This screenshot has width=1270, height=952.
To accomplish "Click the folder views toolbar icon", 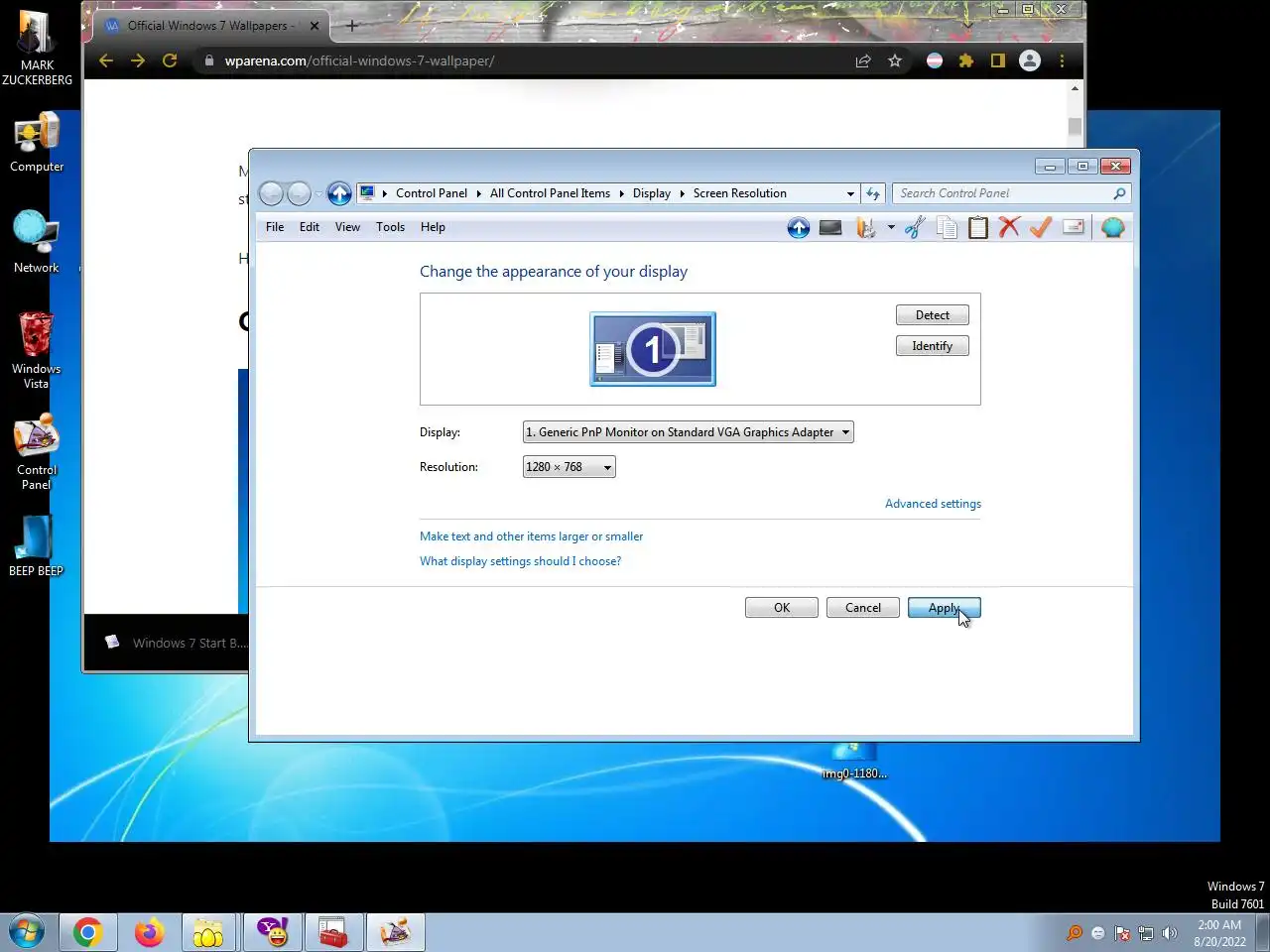I will pos(866,228).
